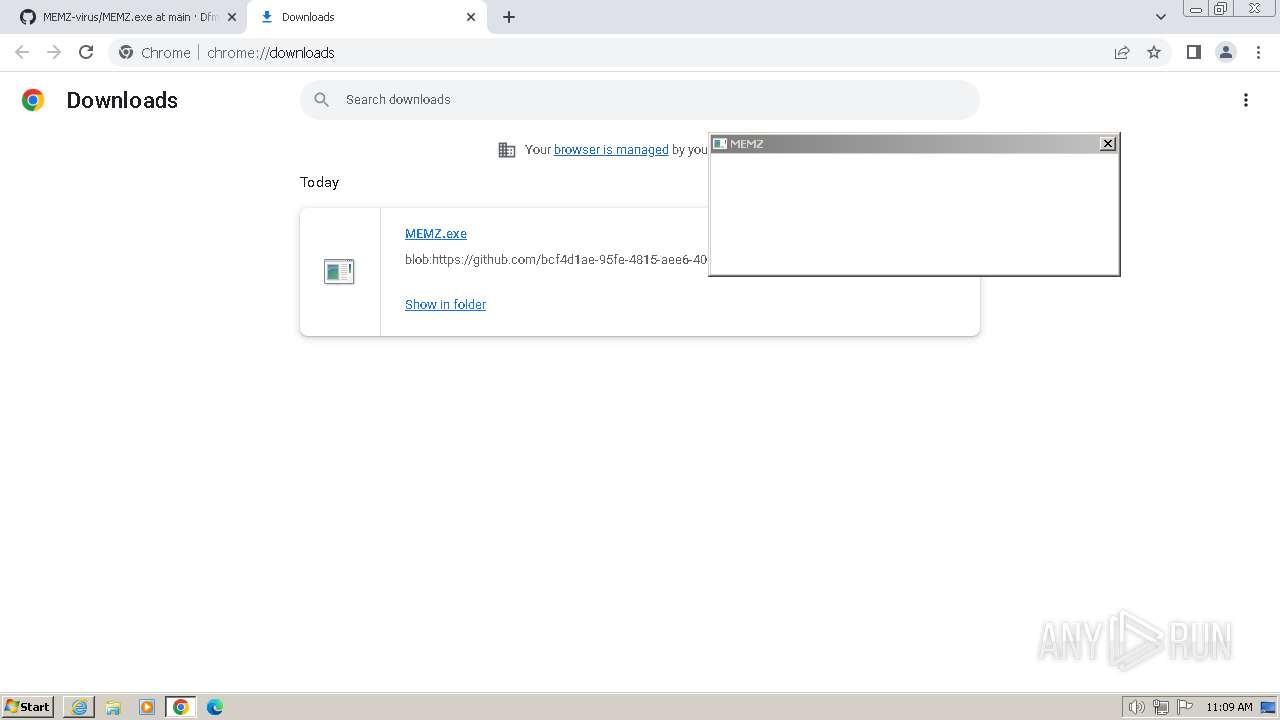Click the managed organization building icon
The image size is (1280, 720).
pyautogui.click(x=507, y=150)
